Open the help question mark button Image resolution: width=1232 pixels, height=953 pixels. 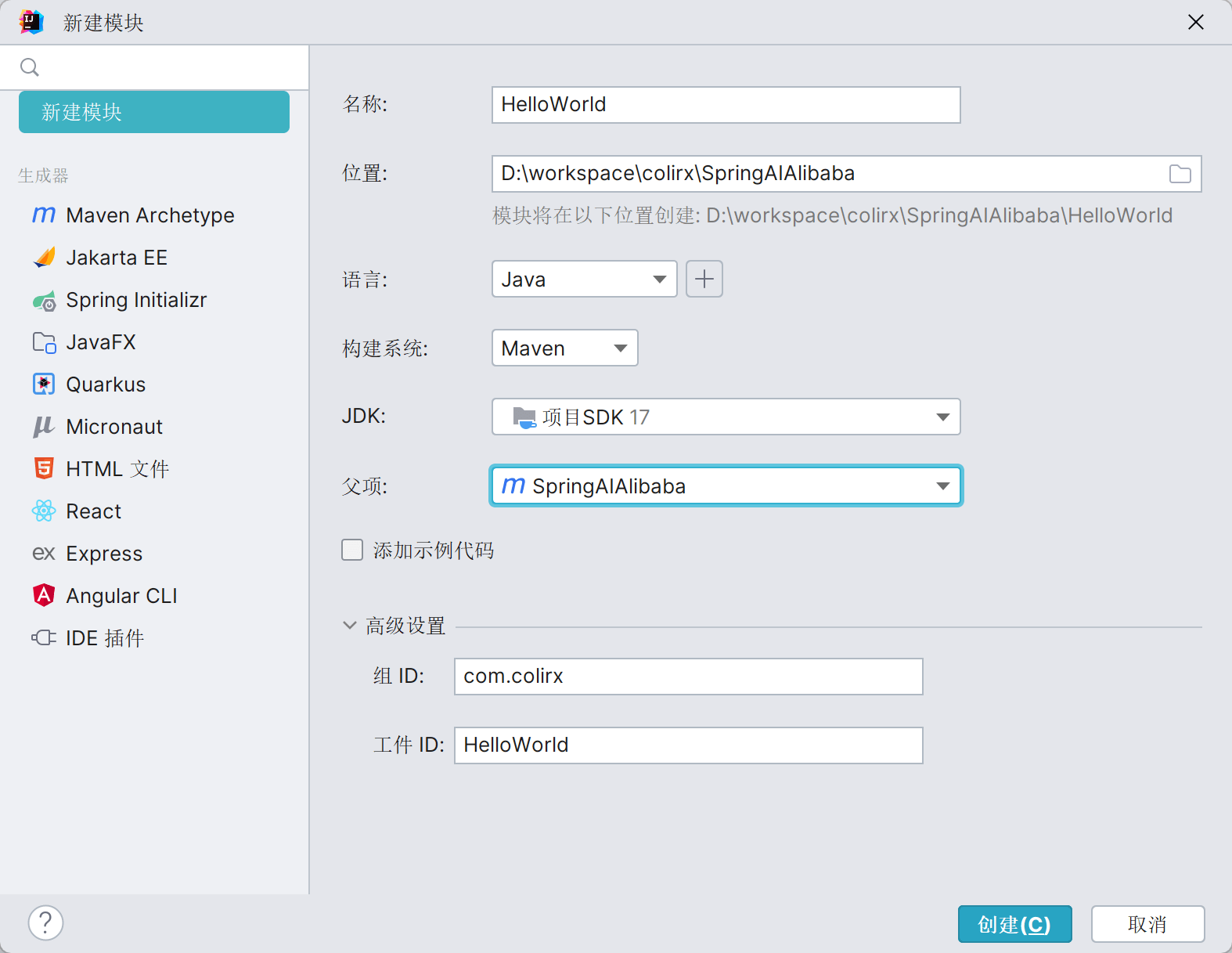(x=45, y=922)
